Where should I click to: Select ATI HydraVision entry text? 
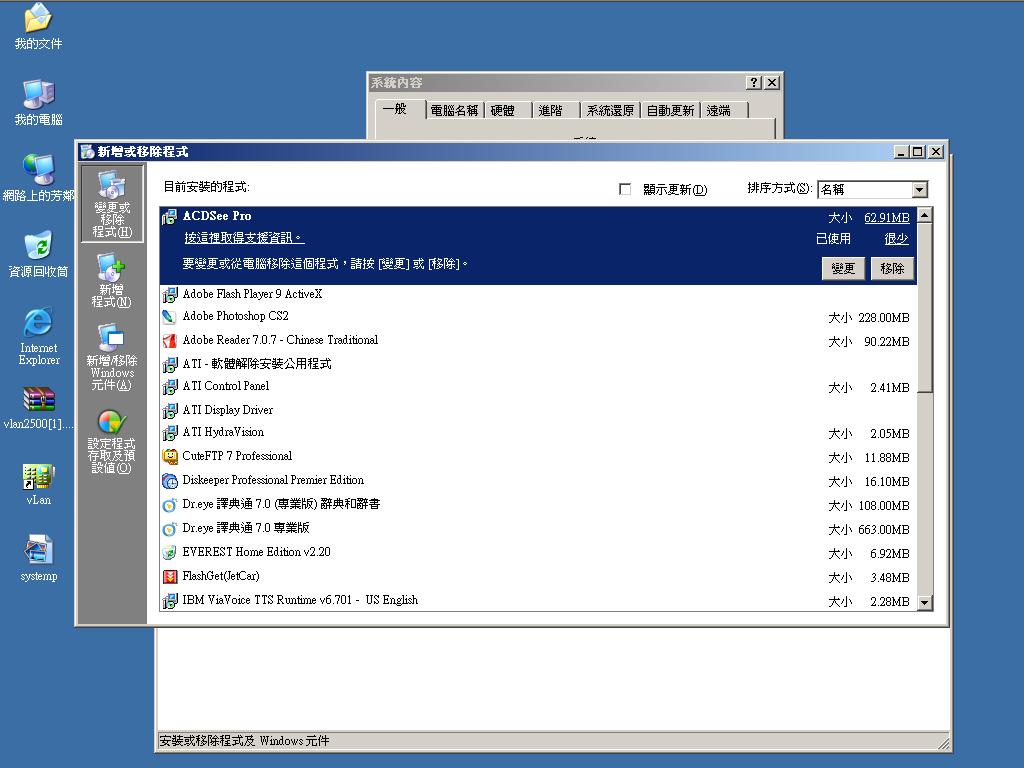(223, 432)
